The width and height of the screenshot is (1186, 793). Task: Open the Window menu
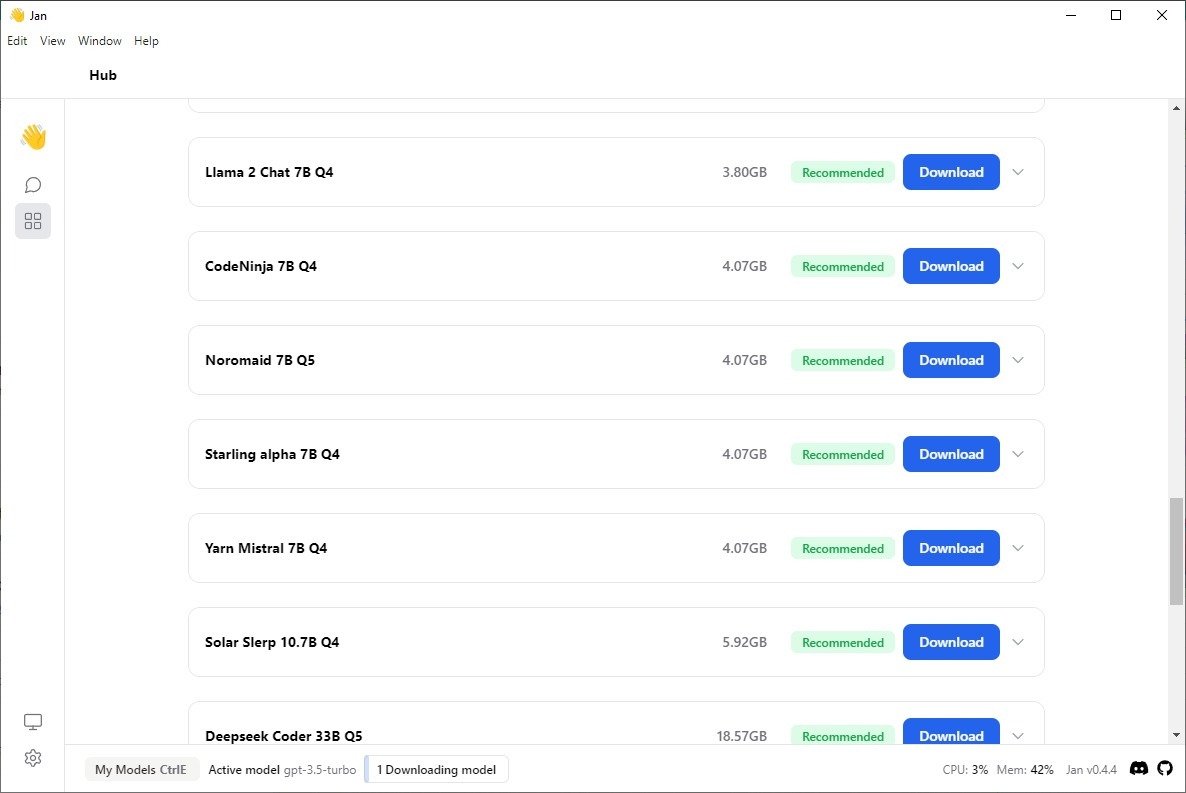coord(100,41)
